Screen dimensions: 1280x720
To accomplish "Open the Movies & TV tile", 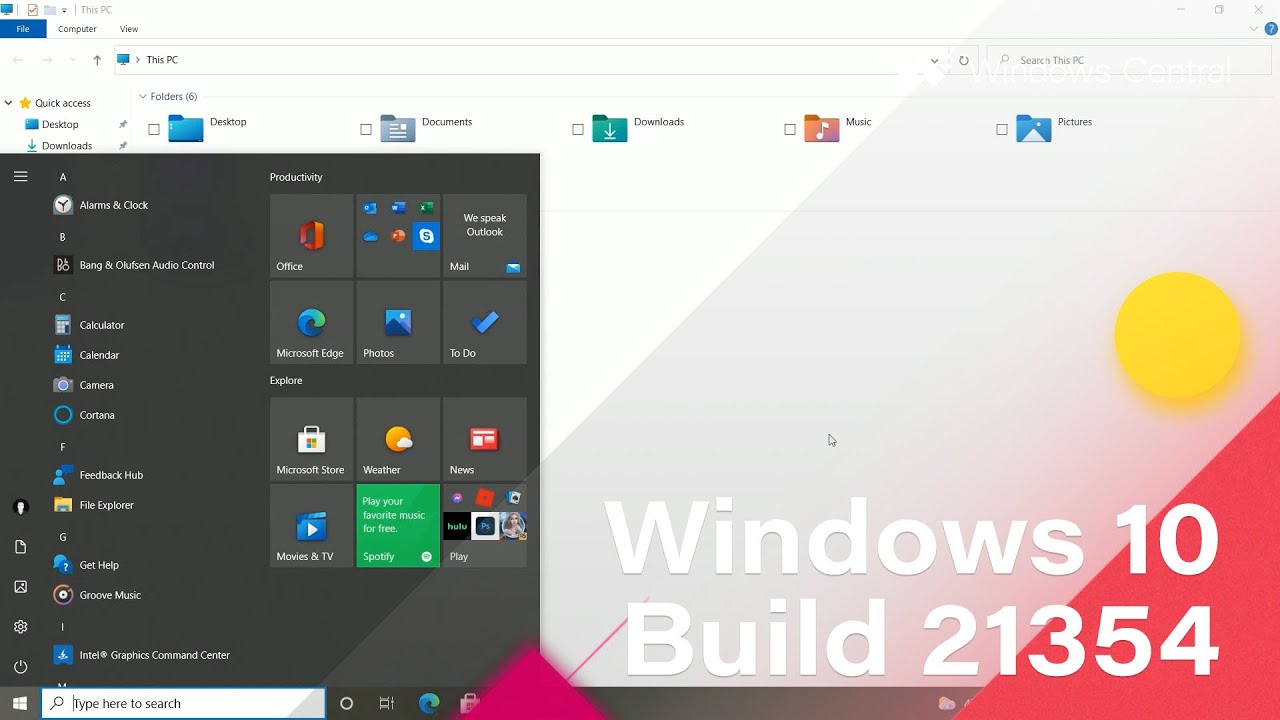I will click(311, 526).
